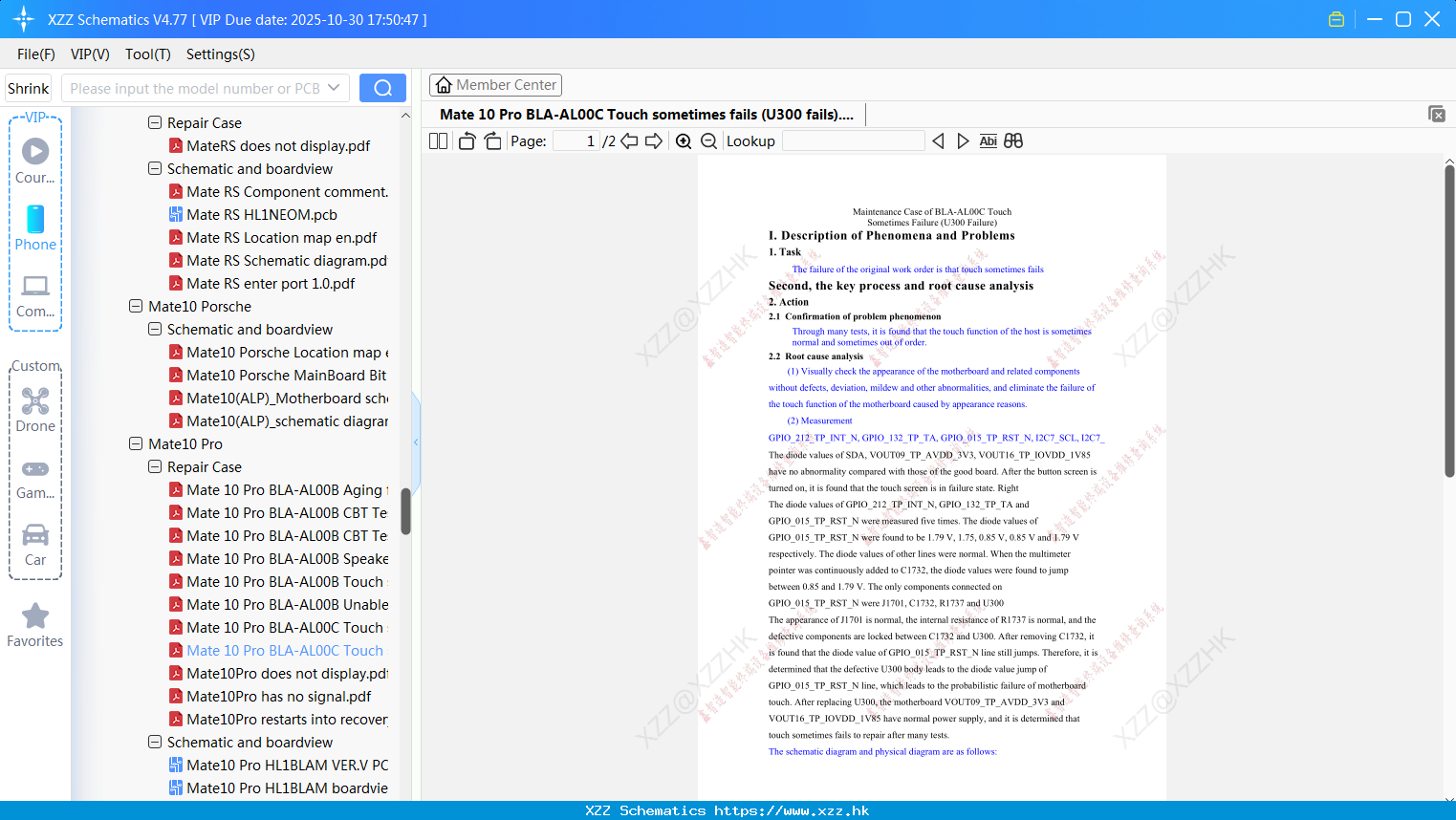Screen dimensions: 1456x820
Task: Find previous lookup result triangle
Action: point(938,141)
